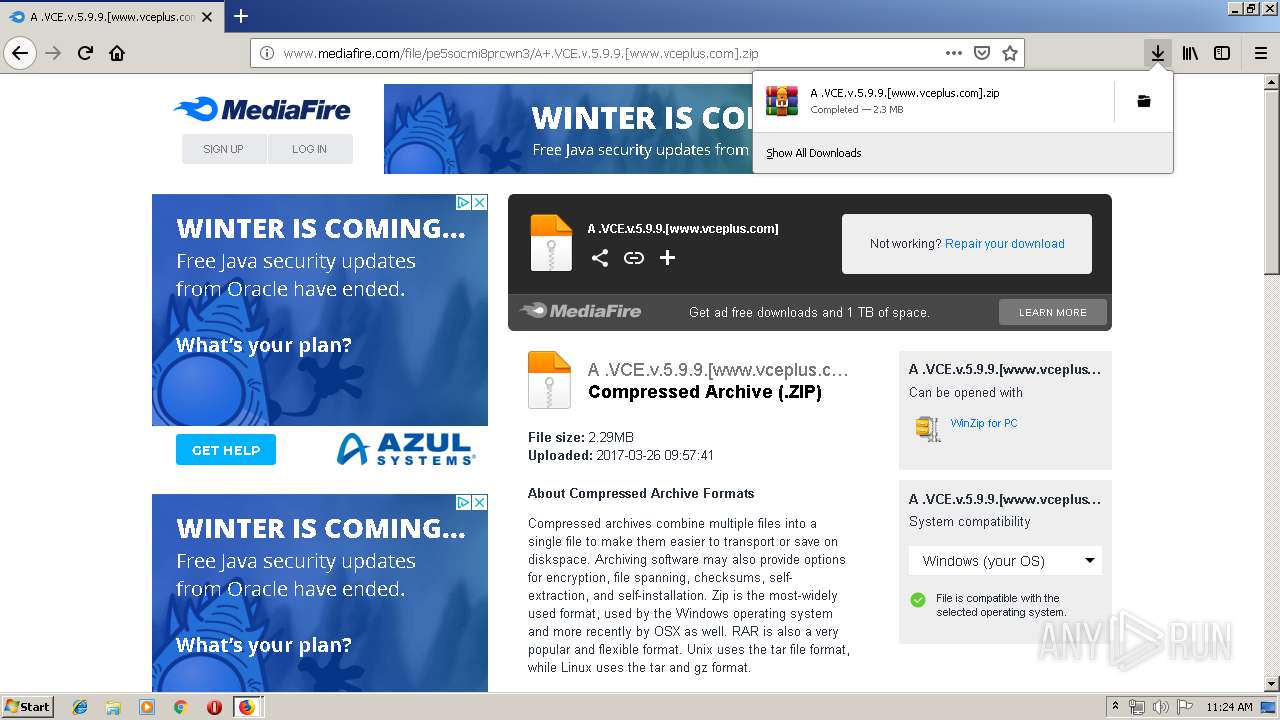The image size is (1280, 720).
Task: Click the MediaFire logo
Action: pos(262,110)
